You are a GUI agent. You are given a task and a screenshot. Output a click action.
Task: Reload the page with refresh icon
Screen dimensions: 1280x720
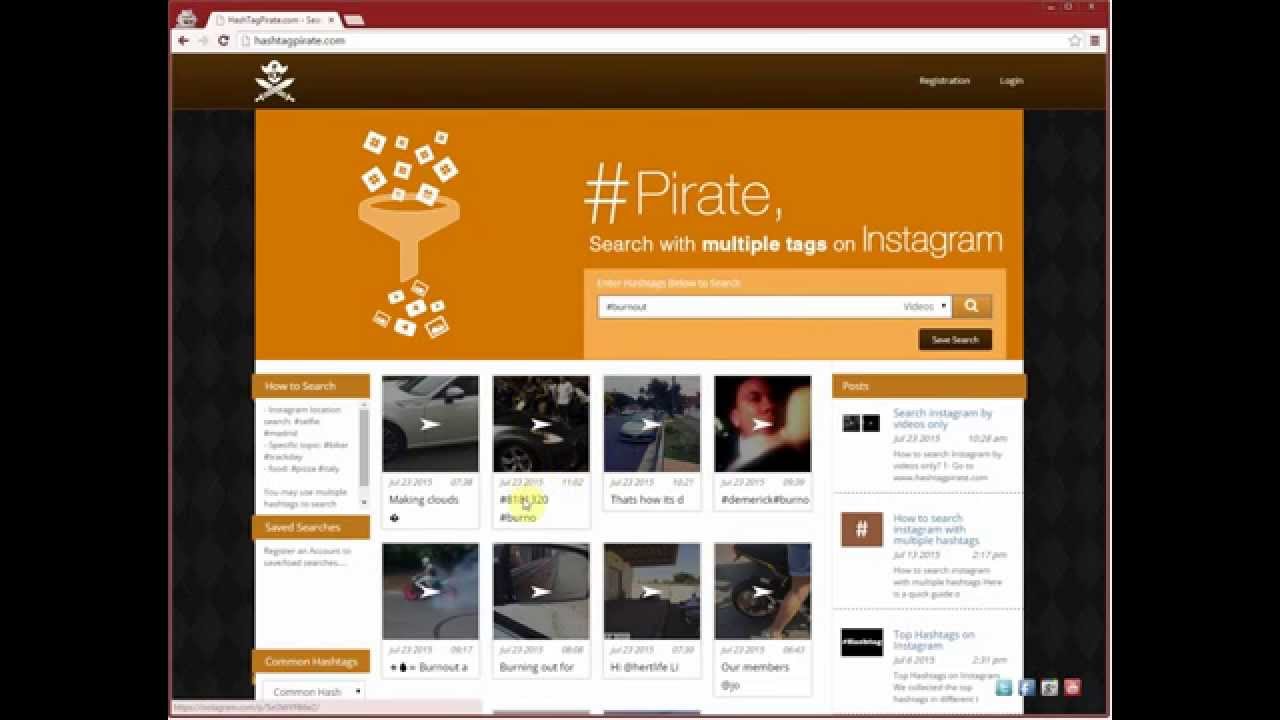223,41
